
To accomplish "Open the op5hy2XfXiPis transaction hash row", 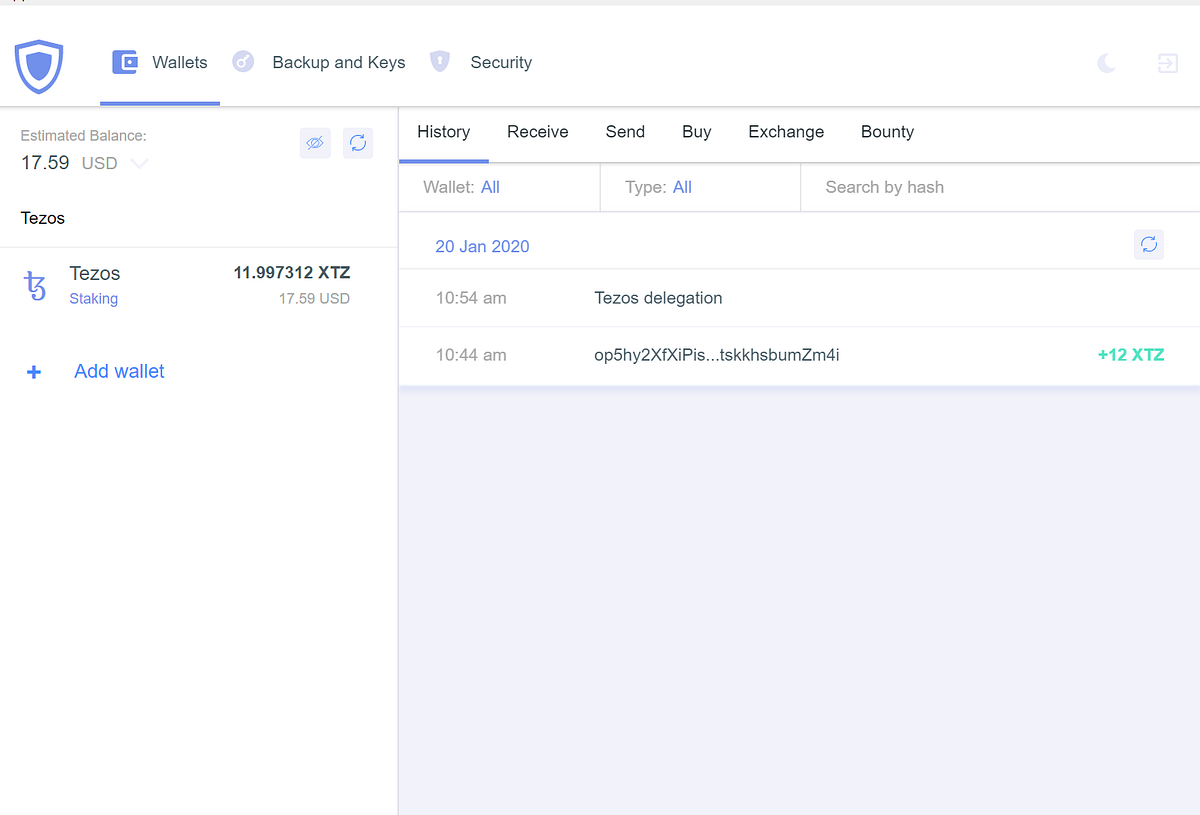I will (799, 355).
